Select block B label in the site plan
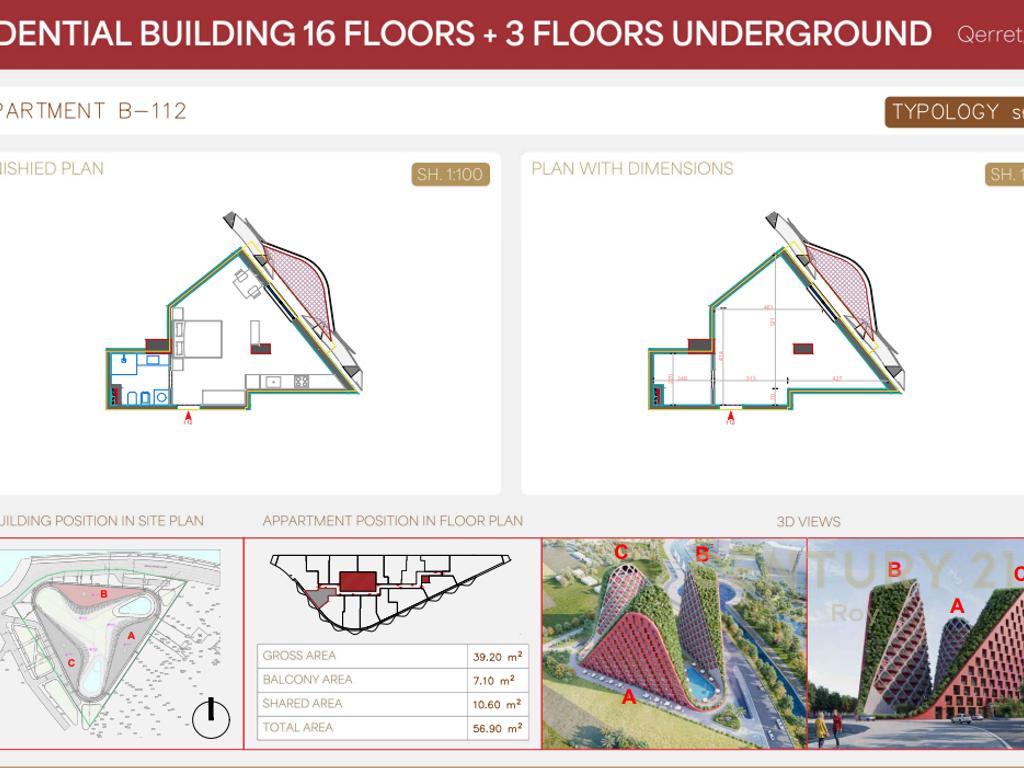The image size is (1024, 768). tap(103, 593)
